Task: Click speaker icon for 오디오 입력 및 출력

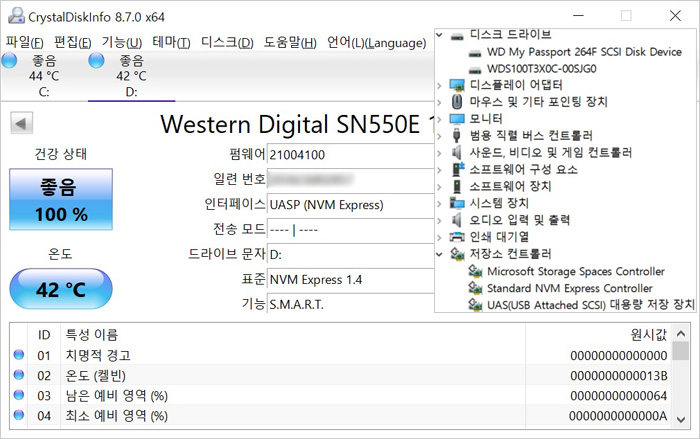Action: (456, 220)
